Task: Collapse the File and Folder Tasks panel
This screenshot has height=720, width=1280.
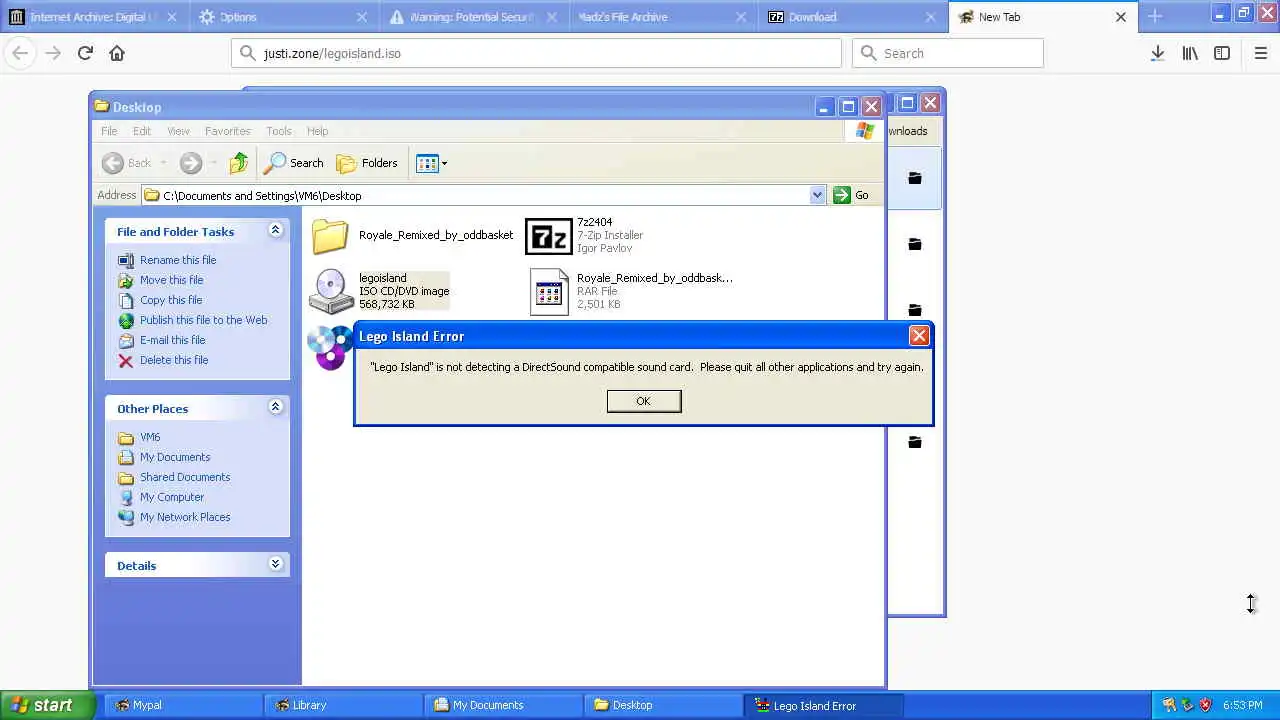Action: 275,231
